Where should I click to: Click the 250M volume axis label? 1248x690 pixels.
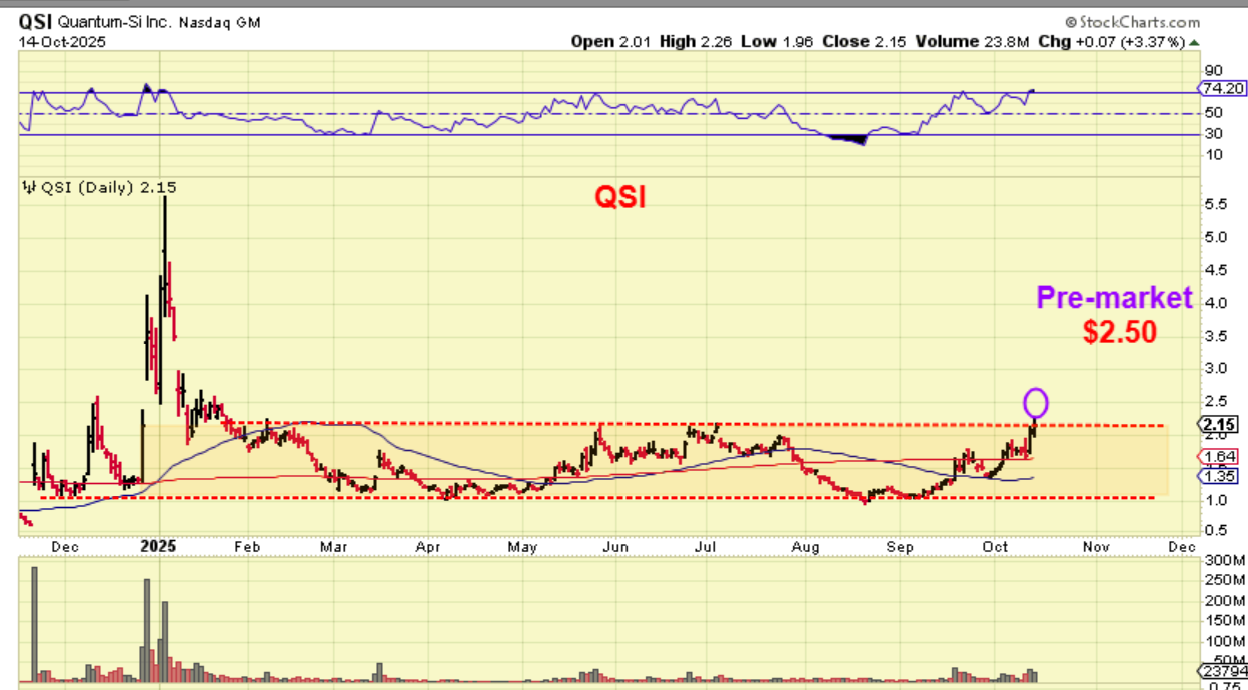pos(1223,580)
